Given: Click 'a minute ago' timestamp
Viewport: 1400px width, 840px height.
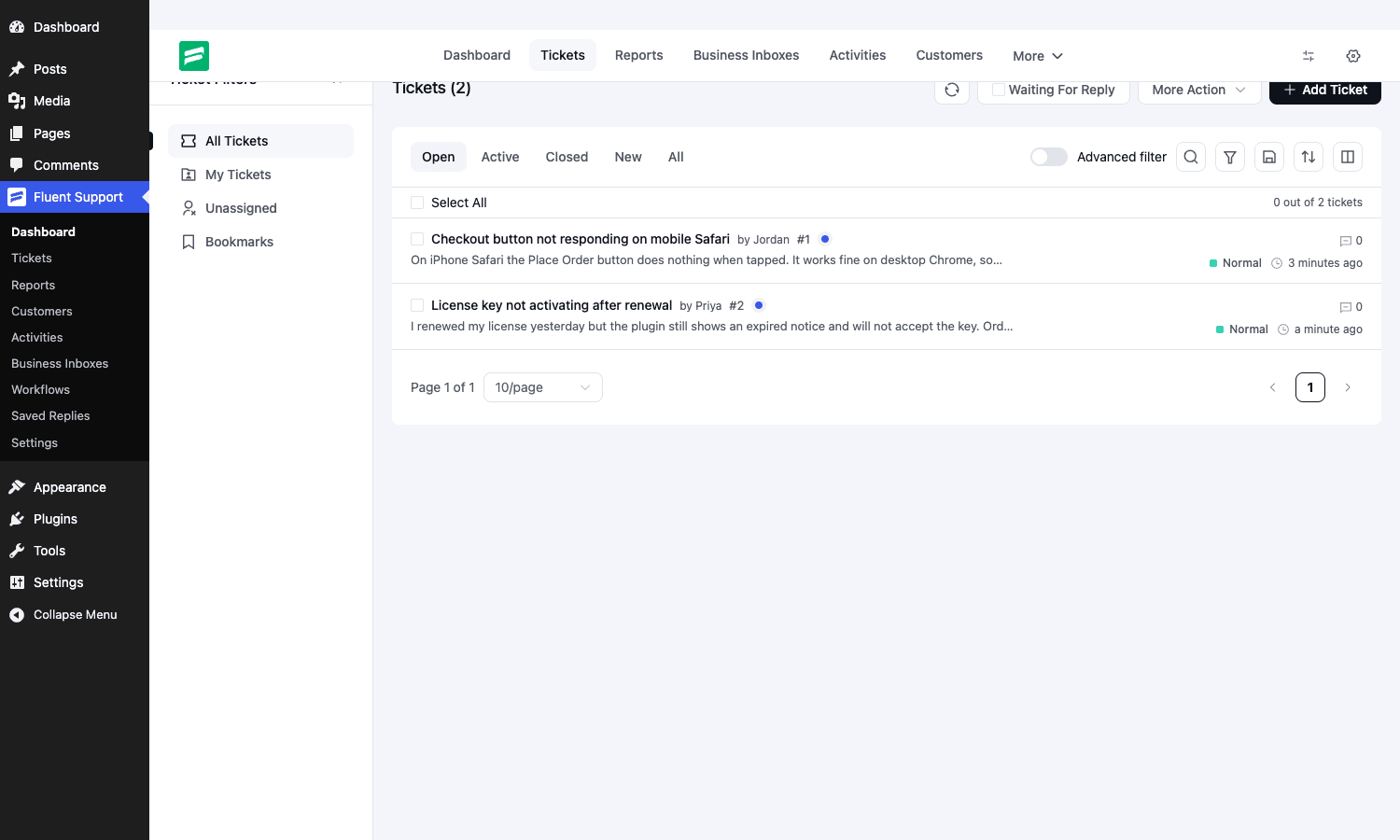Looking at the screenshot, I should 1328,329.
